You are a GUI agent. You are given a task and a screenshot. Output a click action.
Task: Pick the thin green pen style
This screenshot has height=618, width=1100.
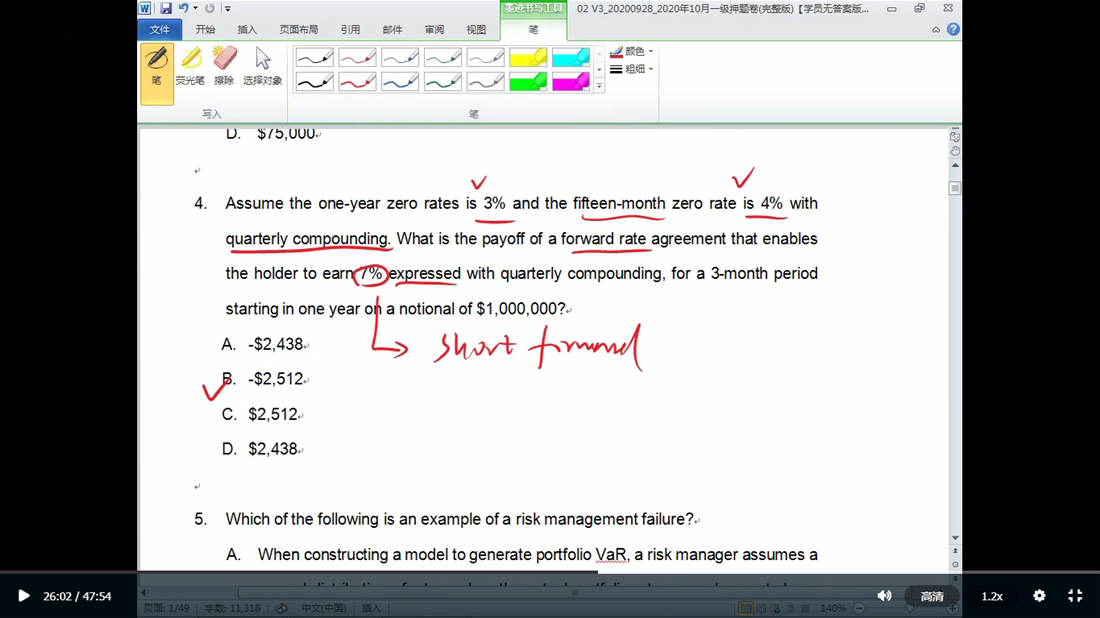pos(443,58)
